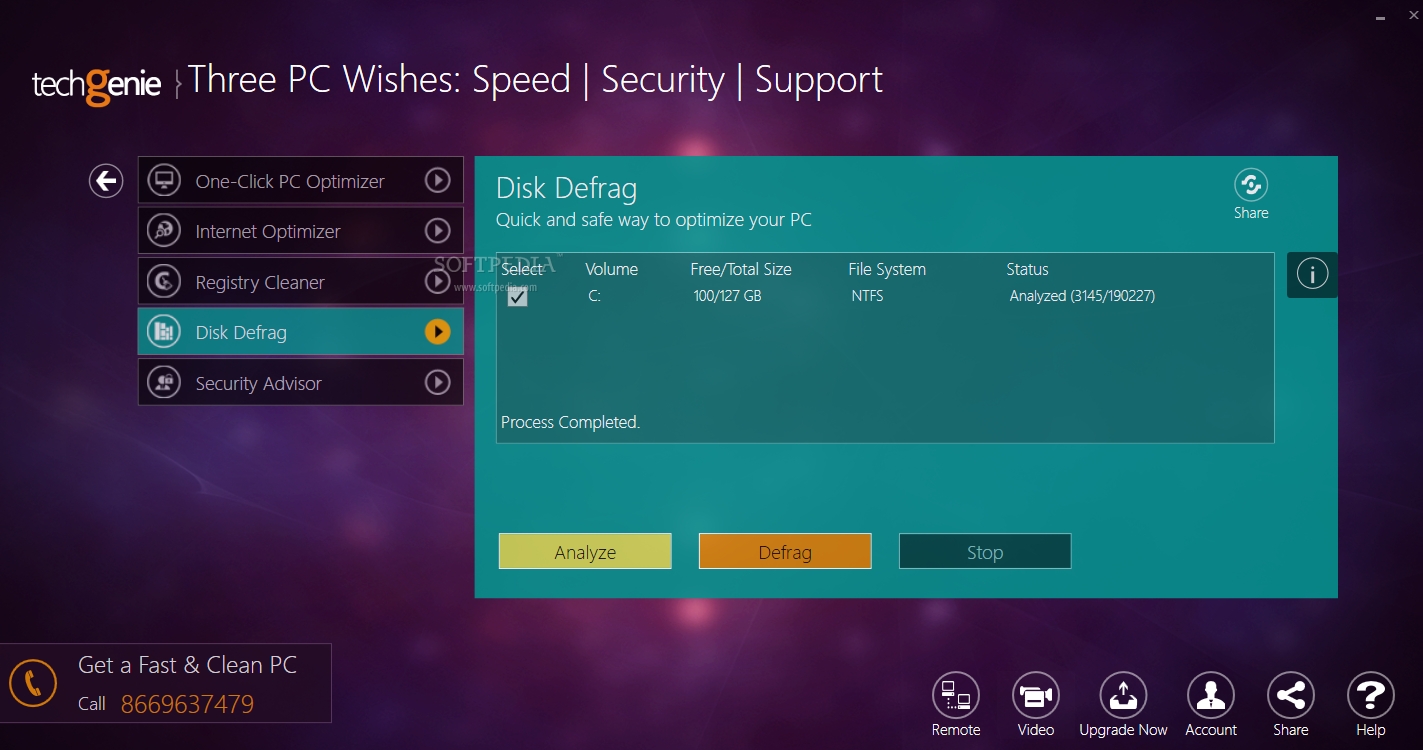1423x750 pixels.
Task: Click the 'Three PC Wishes' header title
Action: pos(535,80)
